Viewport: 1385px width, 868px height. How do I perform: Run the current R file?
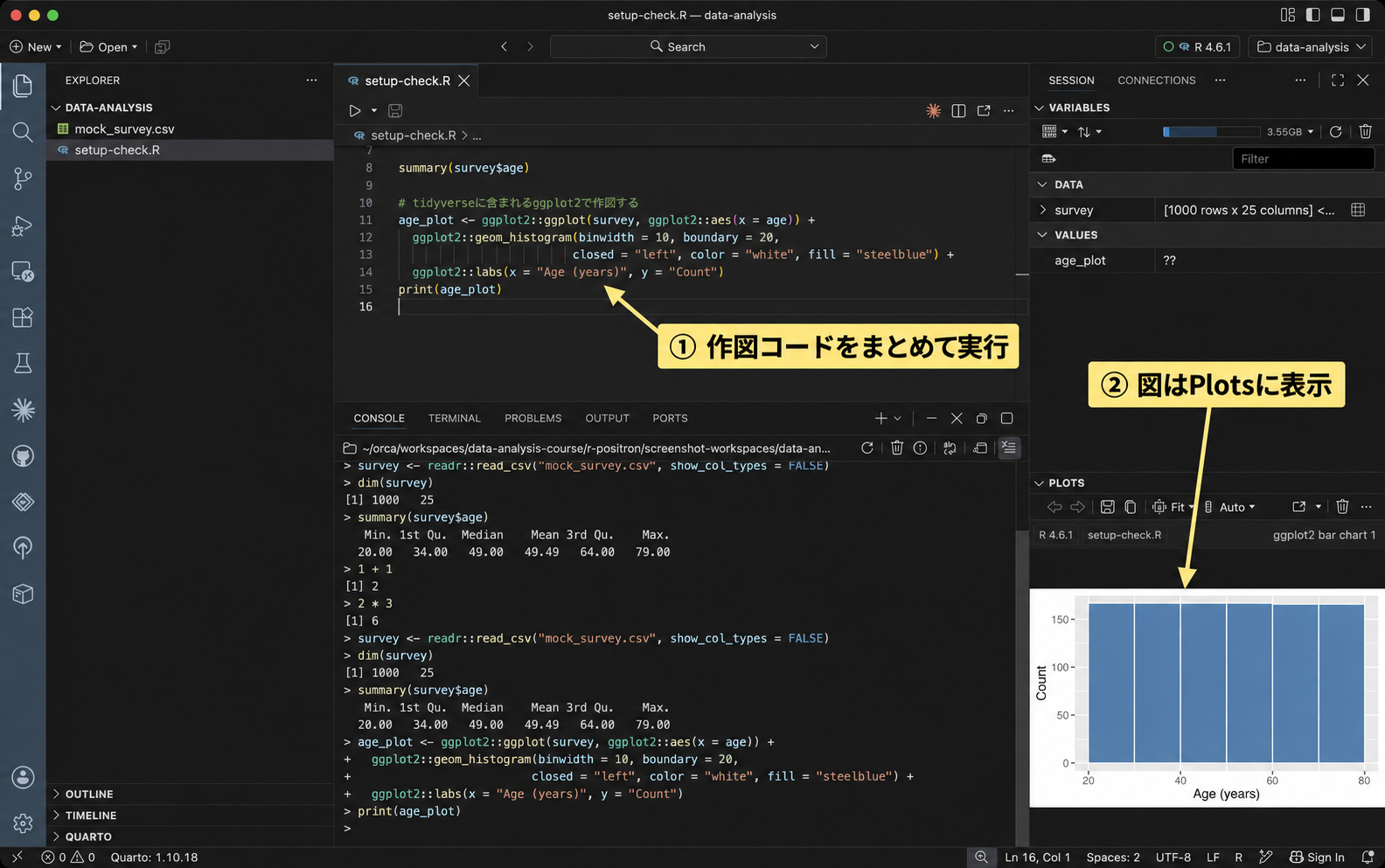[354, 111]
